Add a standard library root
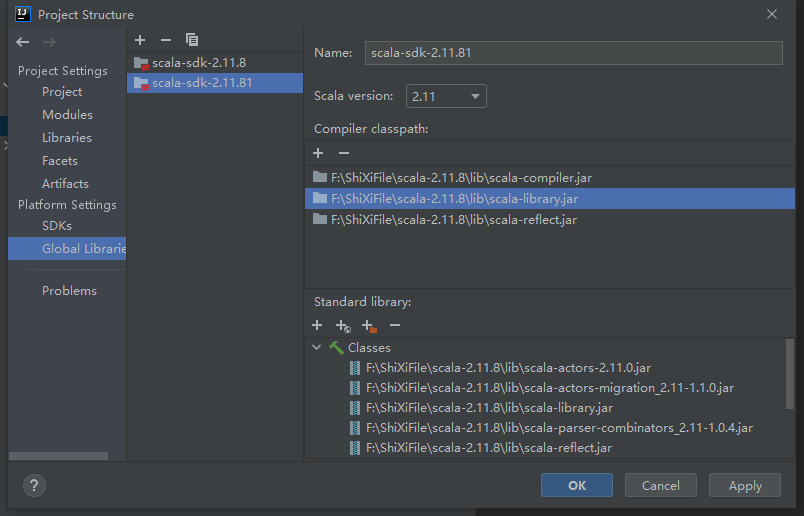This screenshot has height=516, width=804. (x=317, y=325)
